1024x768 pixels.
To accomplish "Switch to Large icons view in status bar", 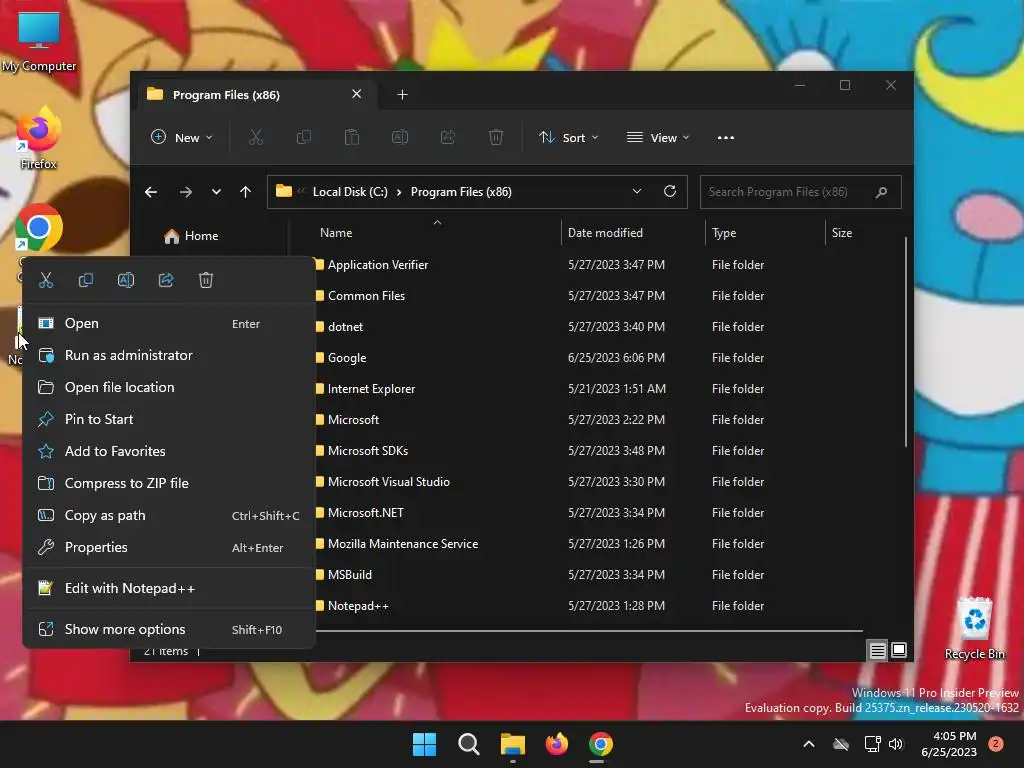I will (899, 650).
